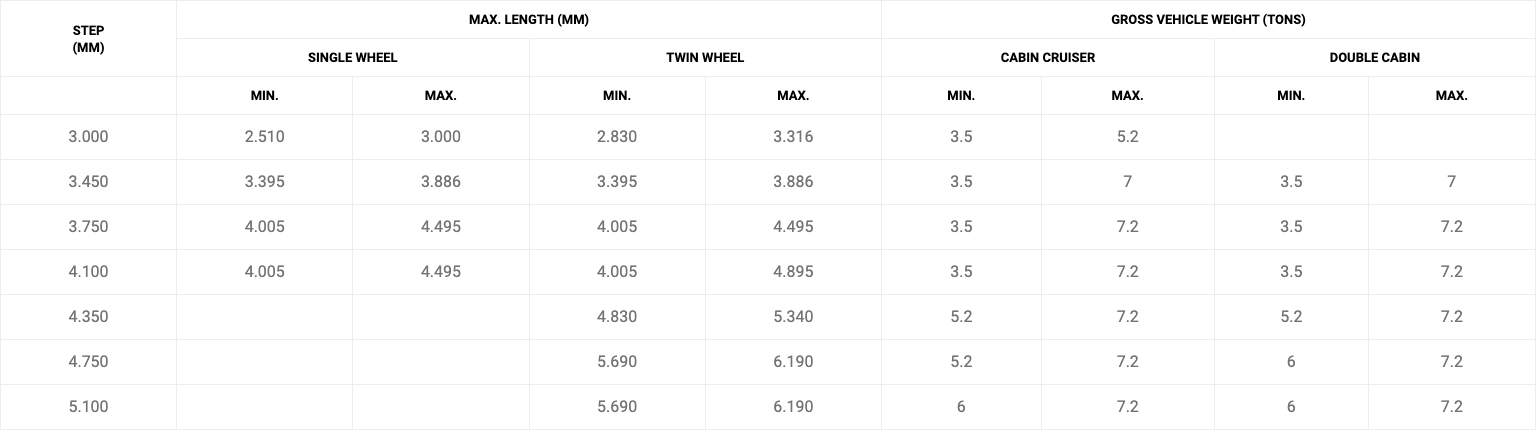
Task: Select the 3.750 step row label
Action: pos(88,227)
